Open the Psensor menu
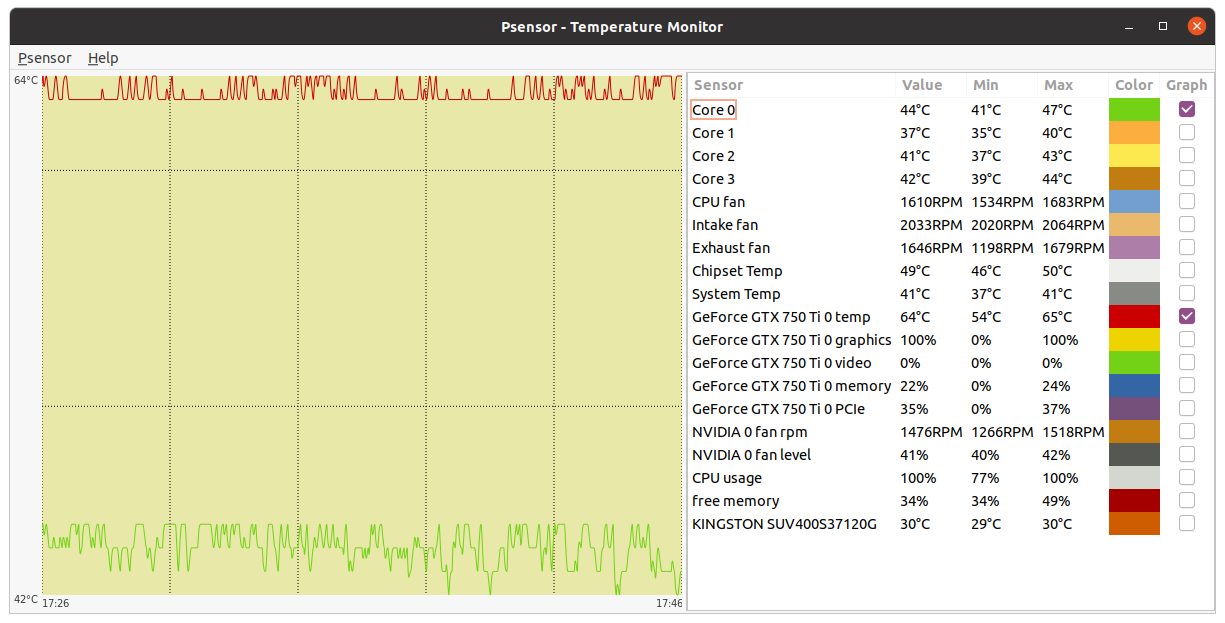The image size is (1225, 623). pos(45,58)
